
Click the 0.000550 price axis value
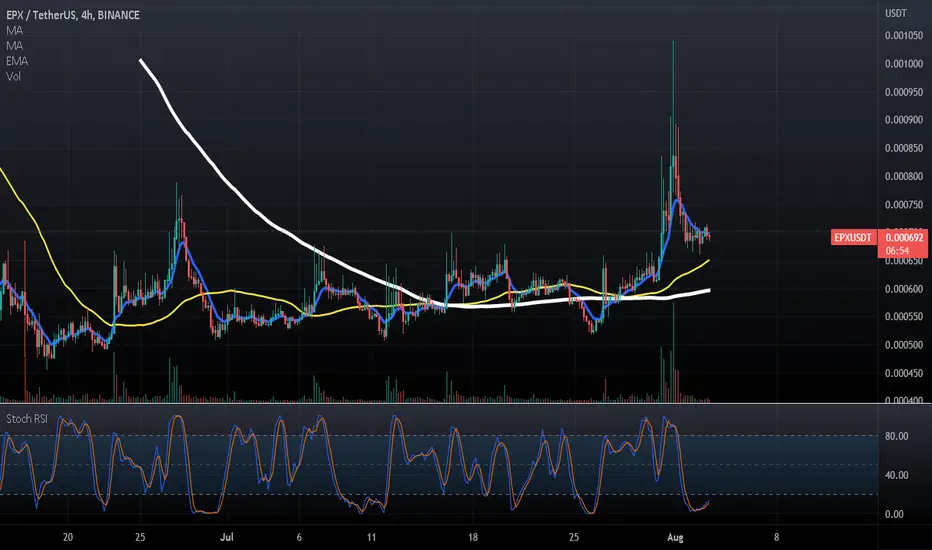click(904, 317)
